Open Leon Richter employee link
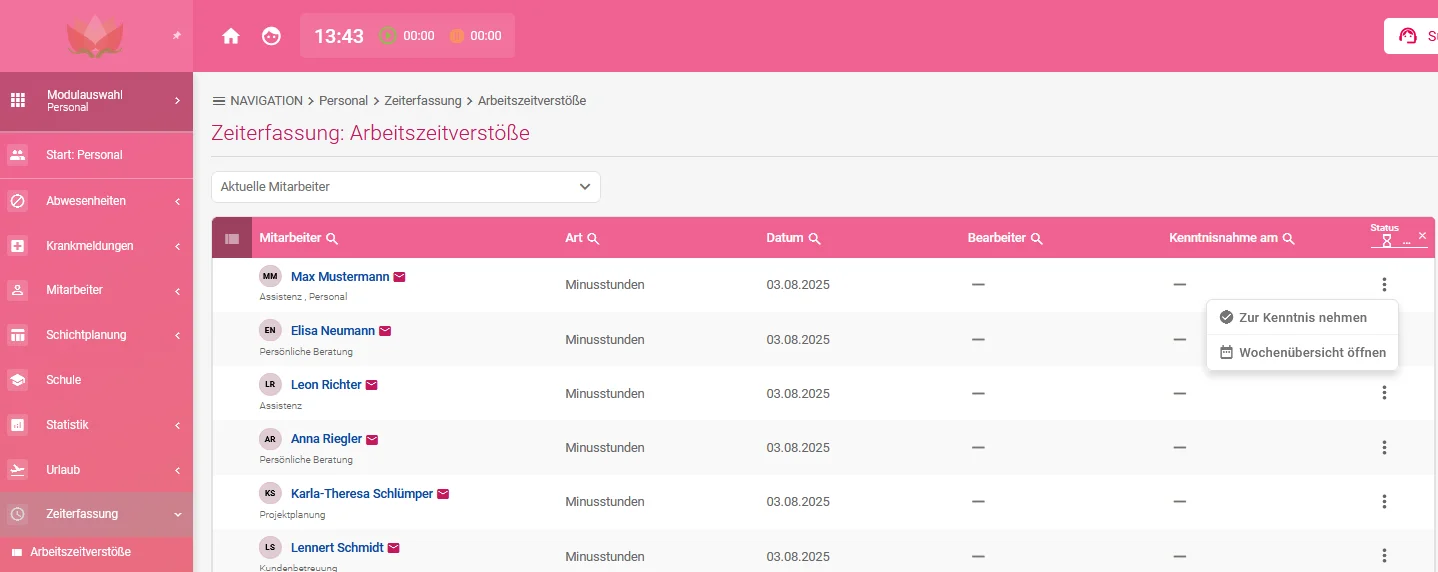1438x572 pixels. tap(326, 385)
